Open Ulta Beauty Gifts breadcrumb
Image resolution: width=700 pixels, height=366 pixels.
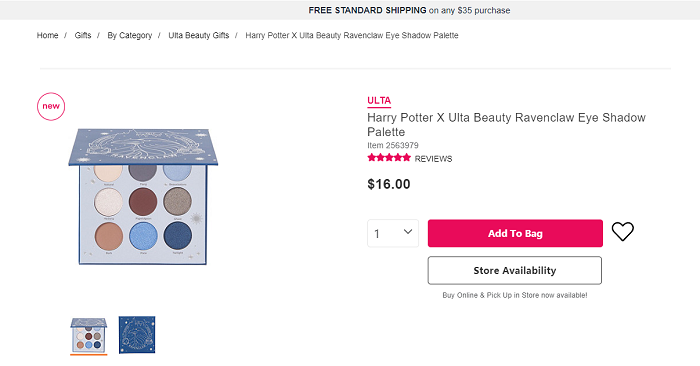click(199, 36)
